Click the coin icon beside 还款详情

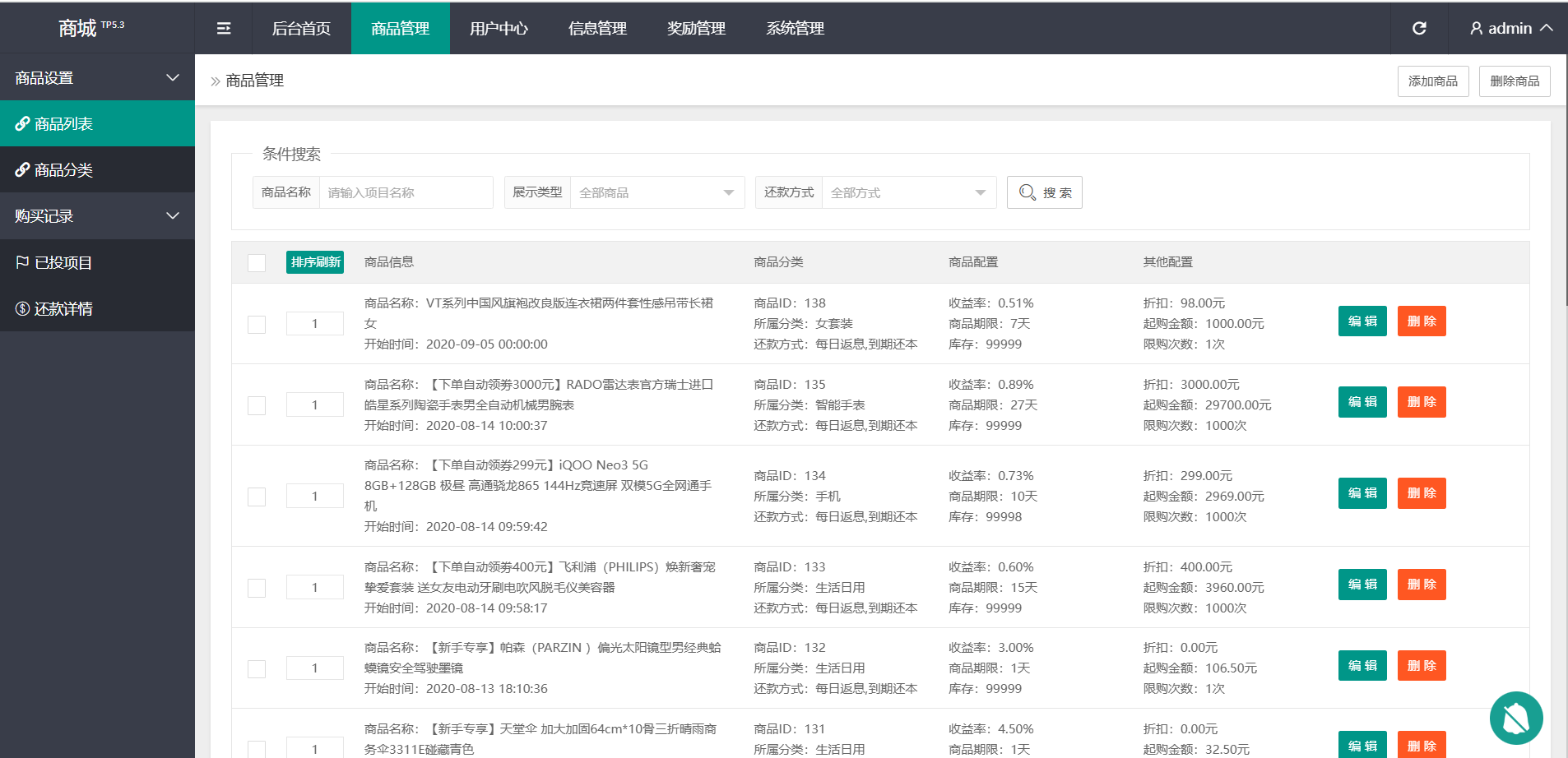(x=22, y=309)
